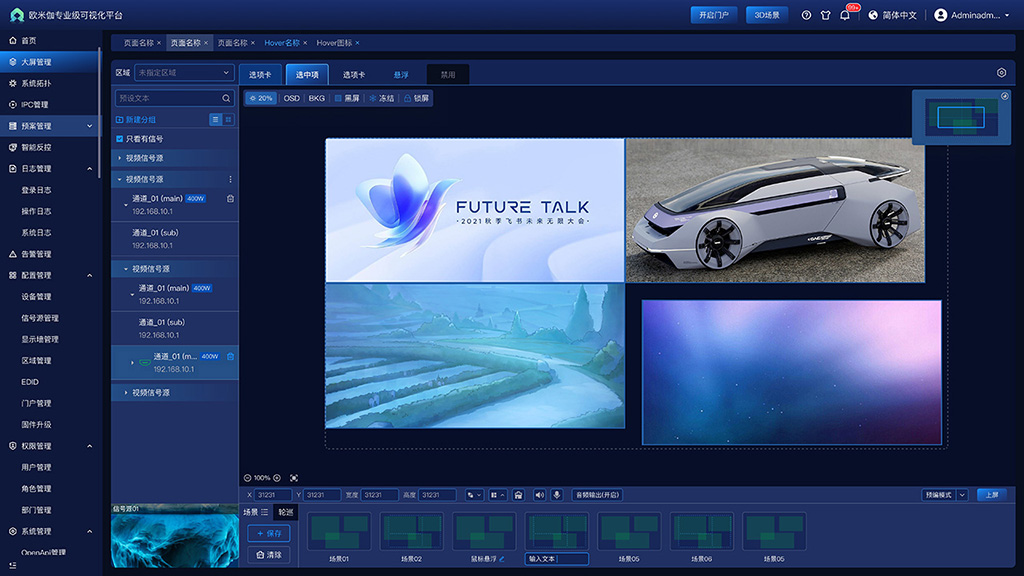The width and height of the screenshot is (1024, 576).
Task: Switch signal list to list view
Action: pos(215,120)
